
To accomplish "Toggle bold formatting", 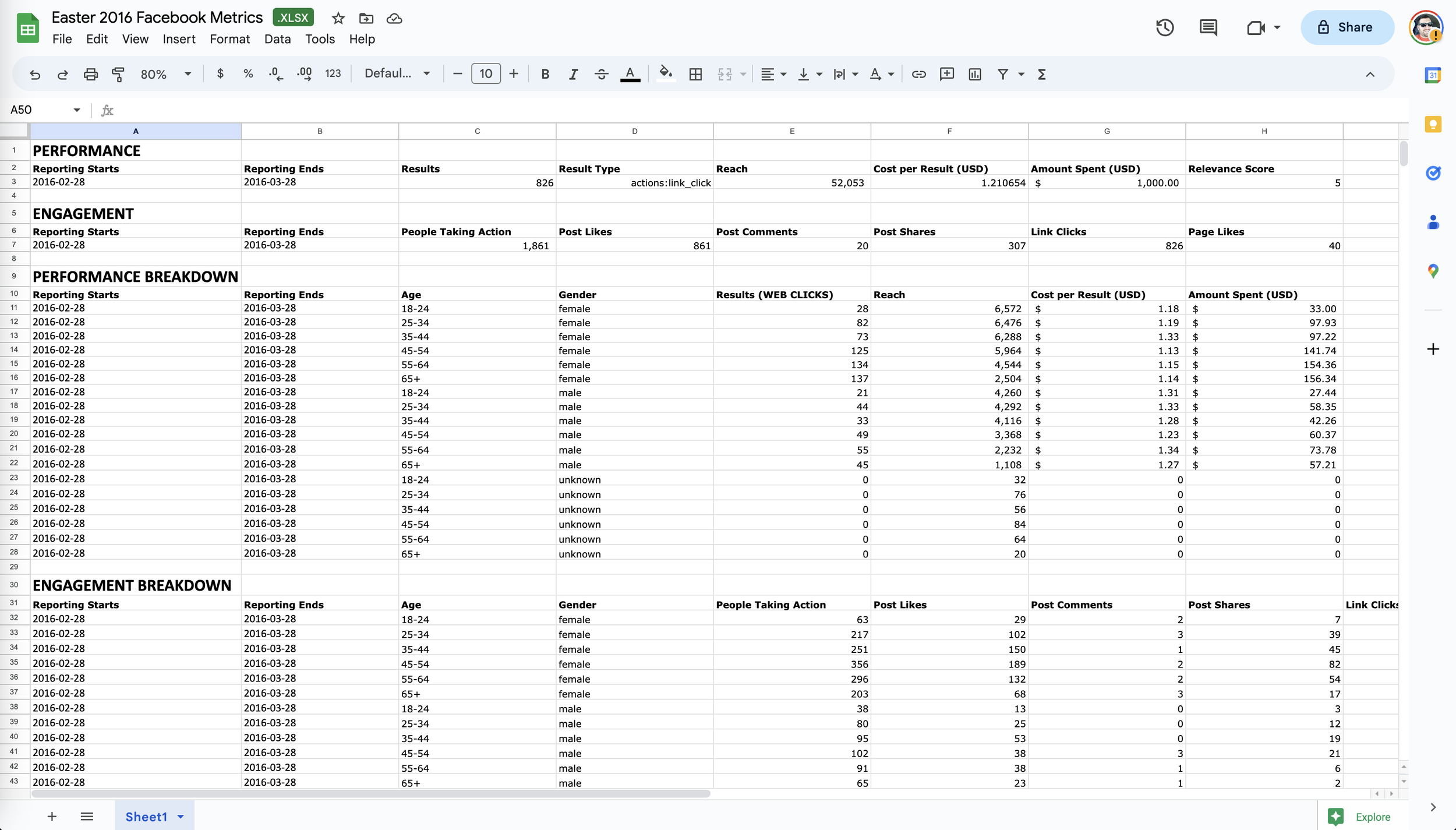I will (x=545, y=74).
